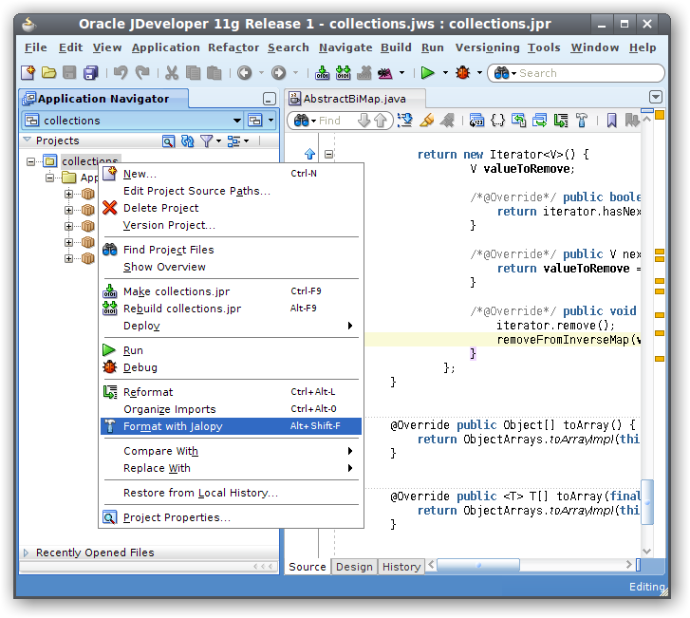690x618 pixels.
Task: Click the New icon in the main toolbar
Action: point(28,73)
